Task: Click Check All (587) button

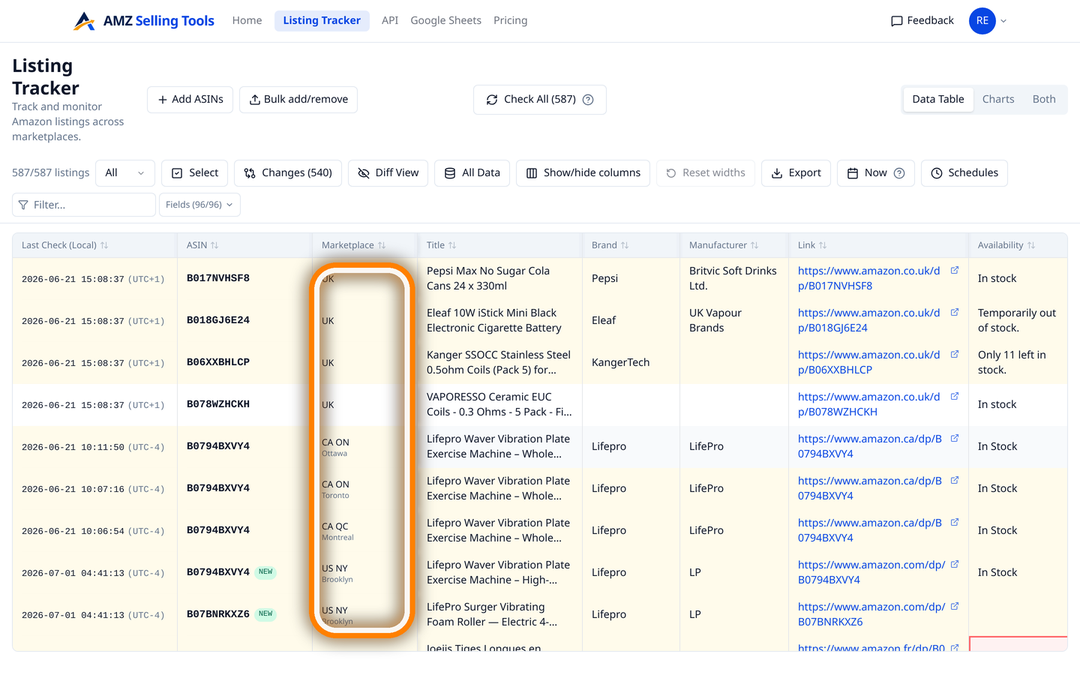Action: pos(539,99)
